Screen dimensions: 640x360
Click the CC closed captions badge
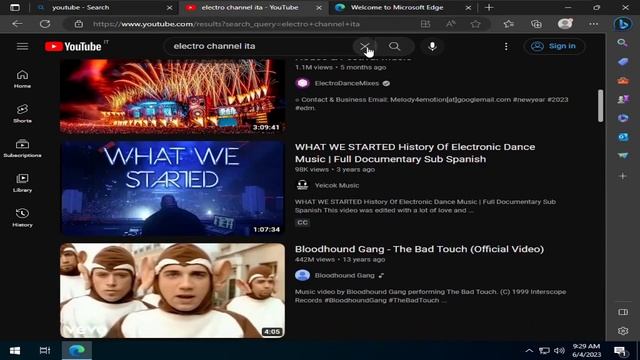[x=302, y=222]
